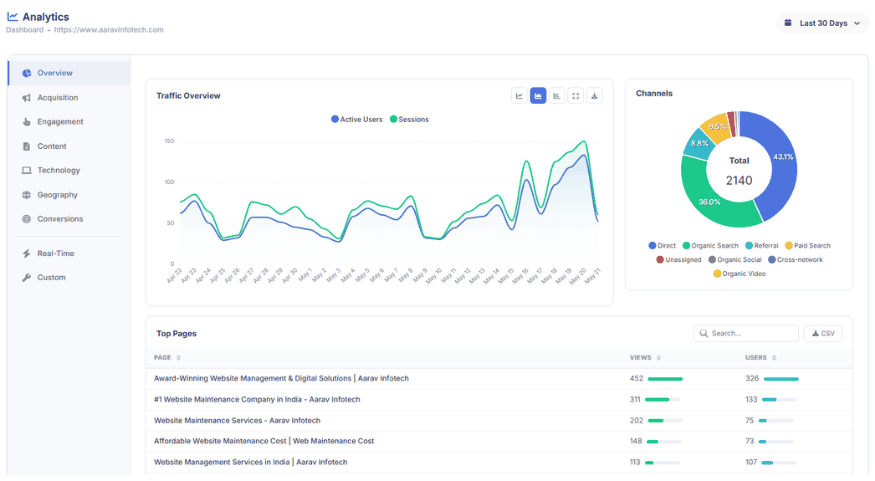This screenshot has height=481, width=875.
Task: Switch Traffic Overview to bar chart view
Action: point(557,96)
